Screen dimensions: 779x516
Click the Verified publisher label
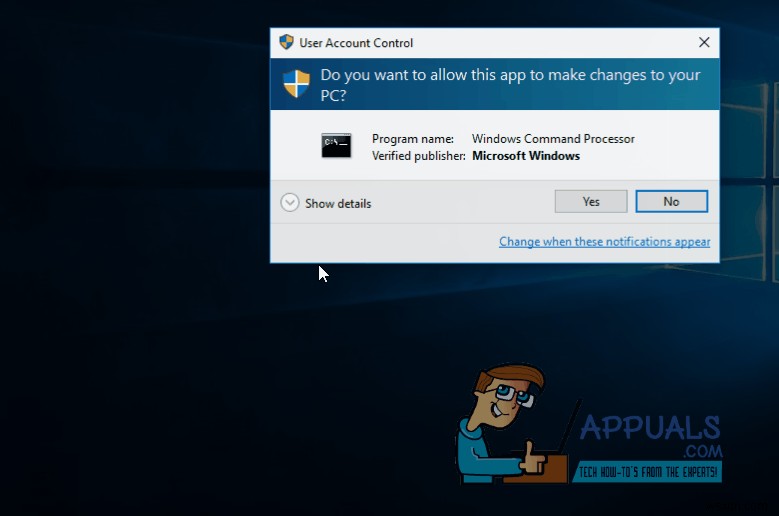pos(418,156)
